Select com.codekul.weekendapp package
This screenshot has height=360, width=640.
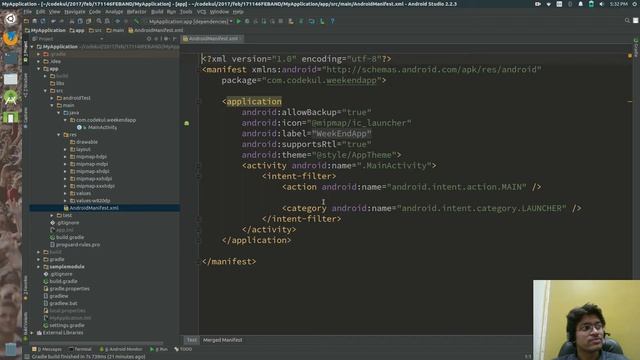click(103, 120)
